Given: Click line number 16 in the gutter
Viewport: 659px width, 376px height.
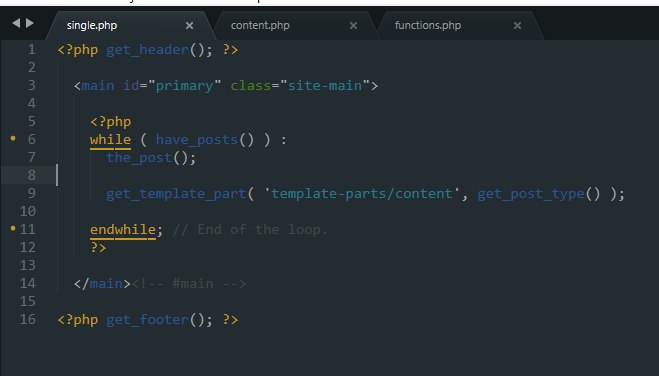Looking at the screenshot, I should [x=27, y=319].
